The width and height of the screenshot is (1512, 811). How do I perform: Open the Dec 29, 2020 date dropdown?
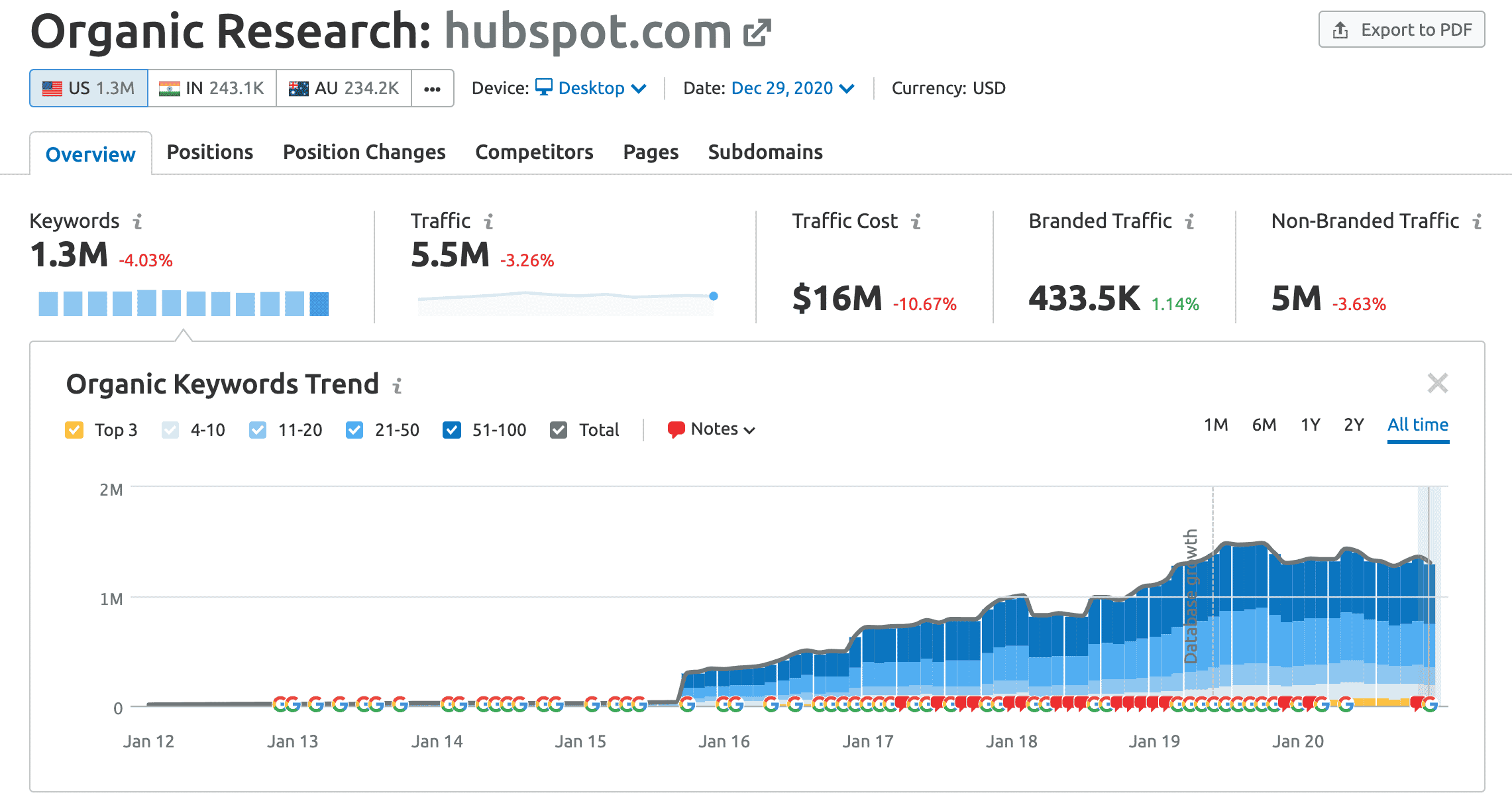point(793,88)
